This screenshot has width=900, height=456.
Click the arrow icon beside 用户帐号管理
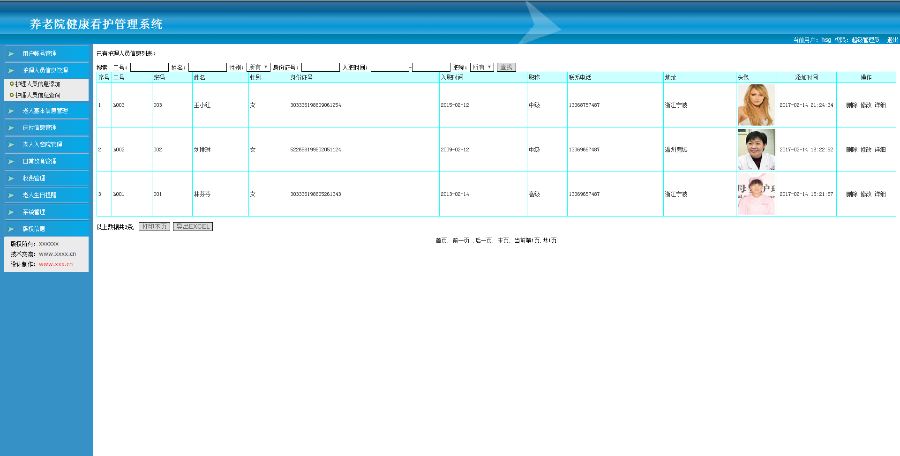coord(11,53)
